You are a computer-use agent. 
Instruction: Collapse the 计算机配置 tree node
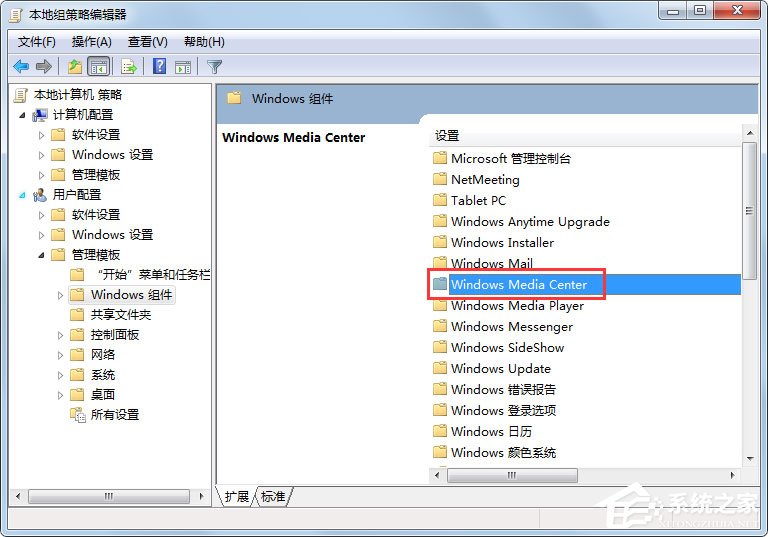(x=22, y=116)
